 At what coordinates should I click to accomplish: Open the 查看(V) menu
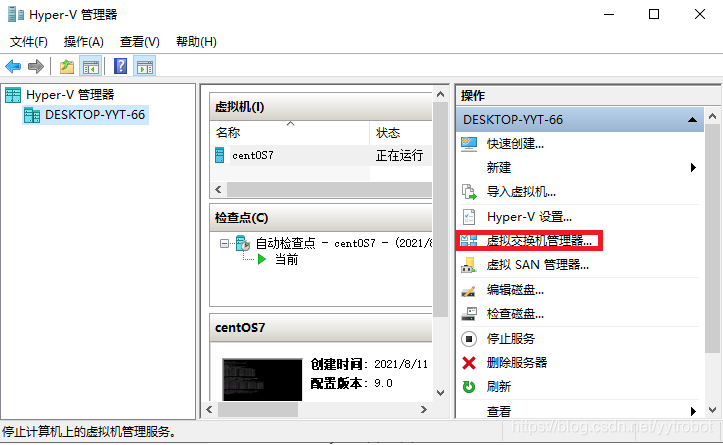tap(140, 42)
